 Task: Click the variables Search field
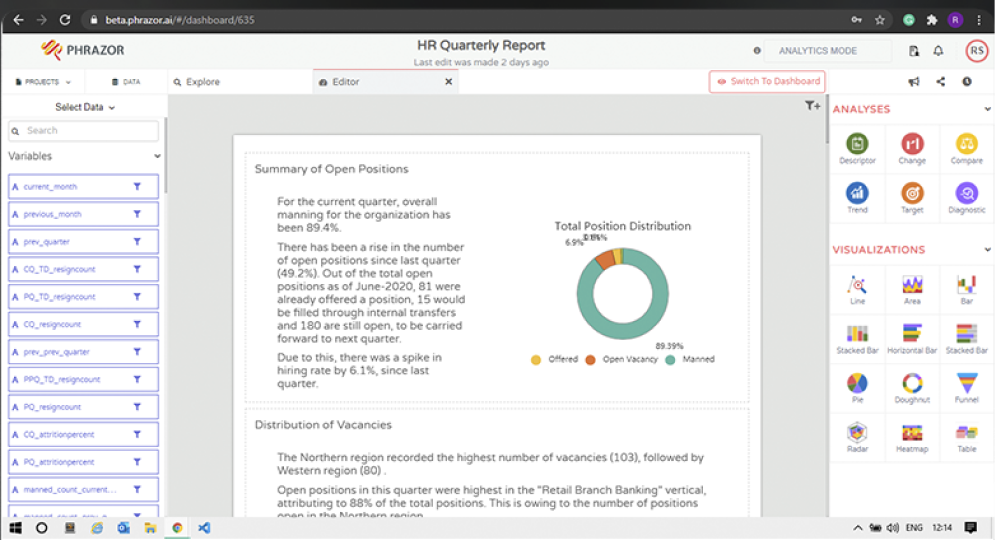coord(83,131)
